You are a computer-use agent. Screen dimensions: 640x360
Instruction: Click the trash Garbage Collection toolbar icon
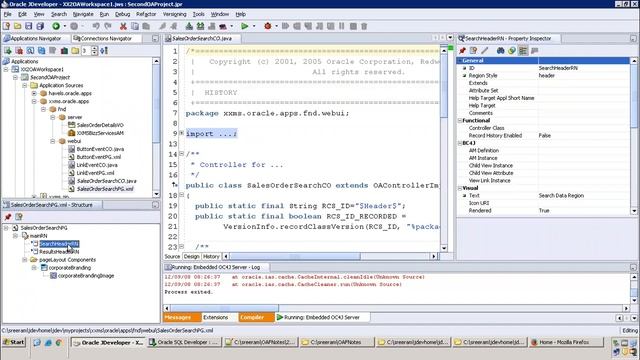[x=364, y=26]
